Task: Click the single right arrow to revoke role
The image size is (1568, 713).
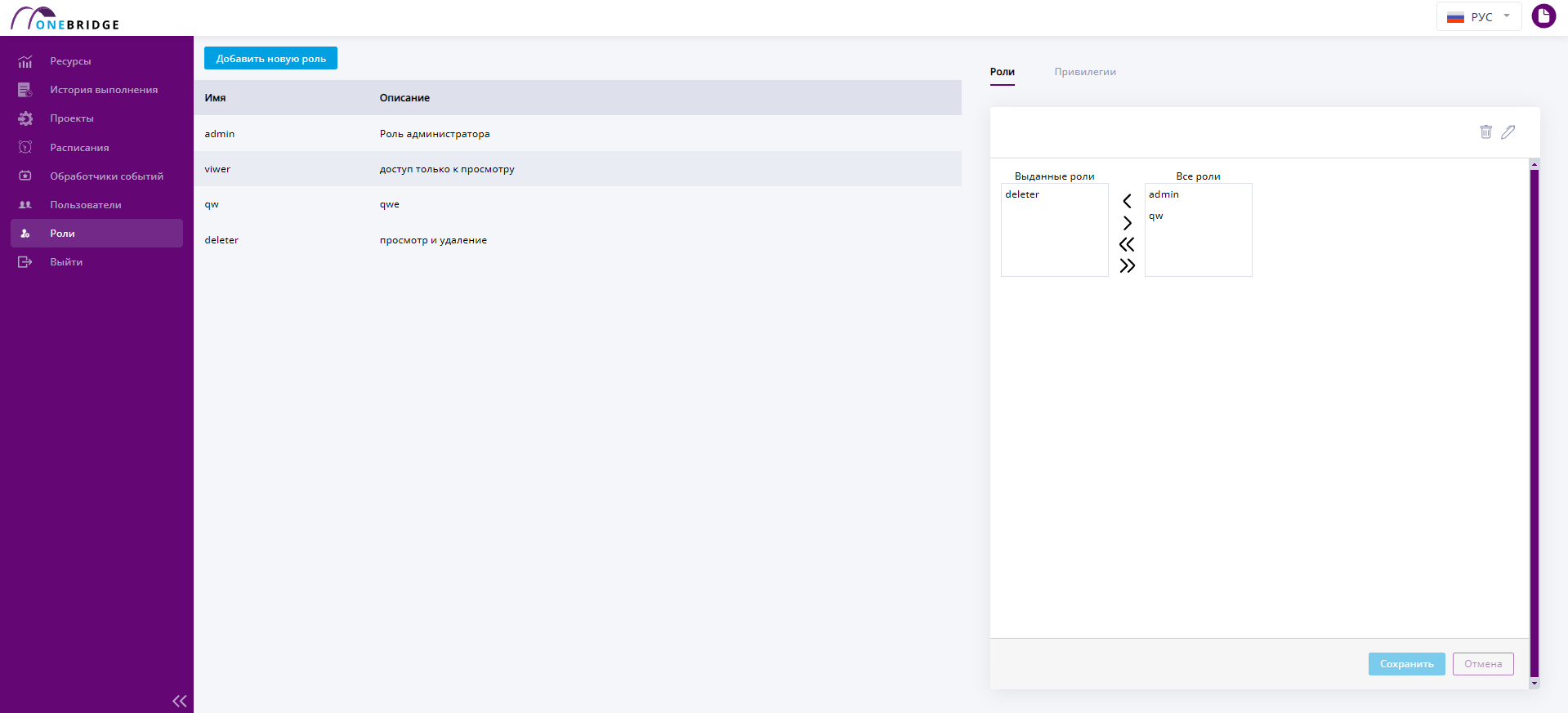Action: point(1127,223)
